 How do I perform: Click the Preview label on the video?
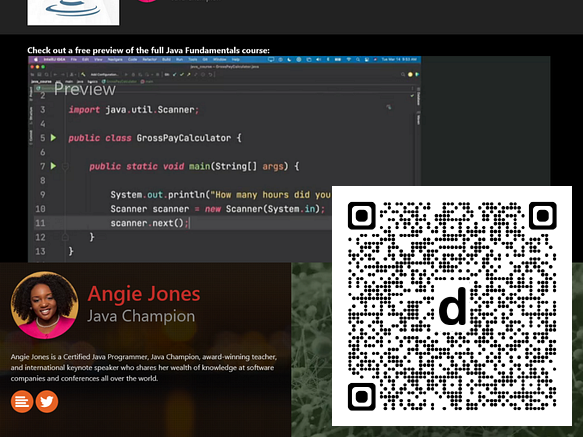pos(85,89)
